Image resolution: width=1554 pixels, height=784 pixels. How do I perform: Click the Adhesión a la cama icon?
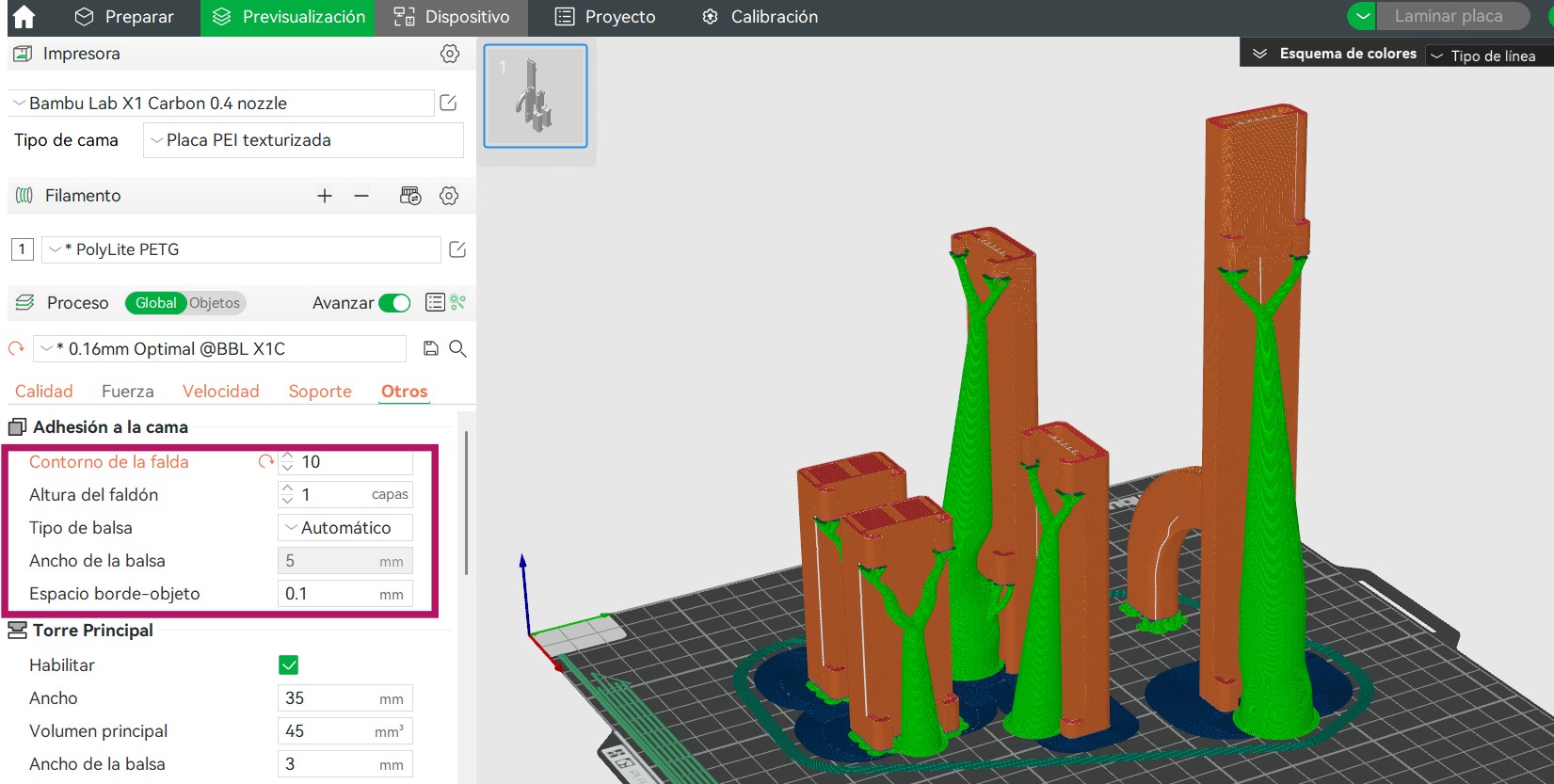pos(17,427)
